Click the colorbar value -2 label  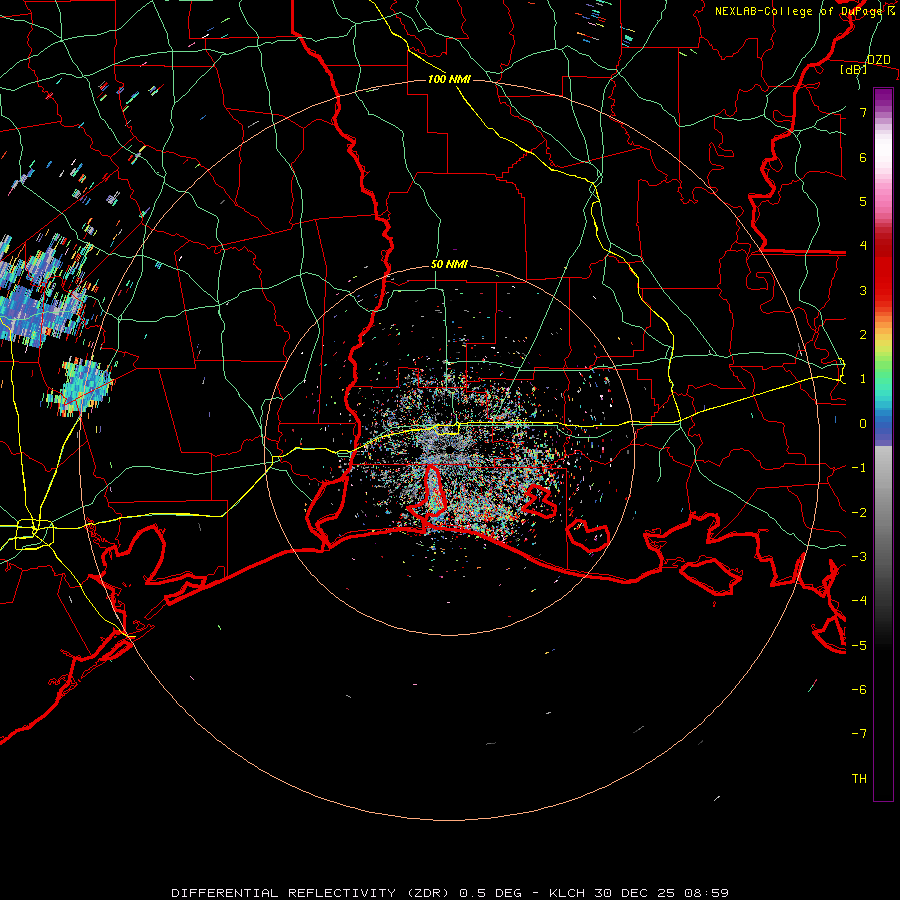(x=859, y=513)
